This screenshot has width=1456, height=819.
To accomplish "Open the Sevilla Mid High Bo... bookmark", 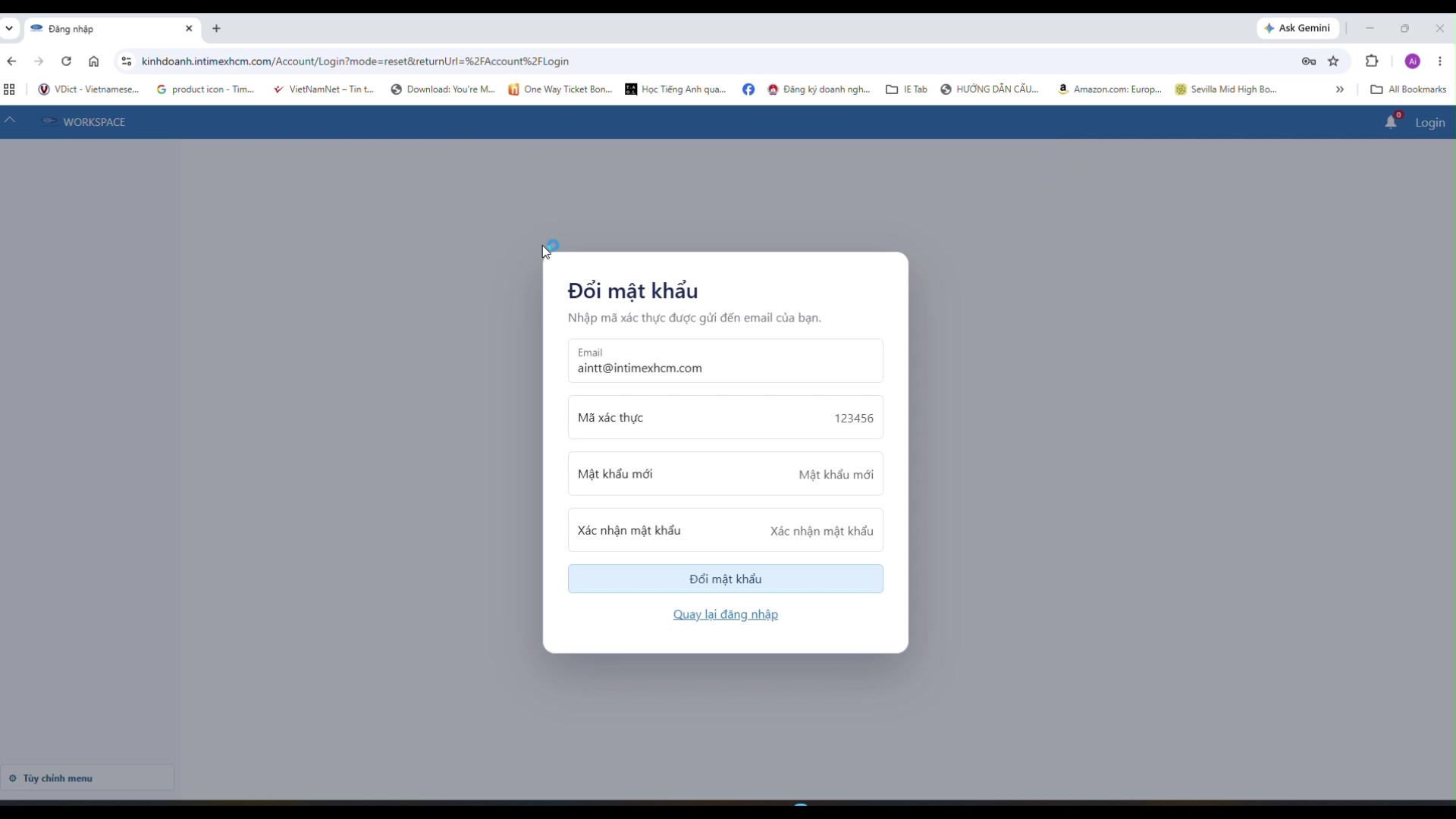I will click(1226, 89).
